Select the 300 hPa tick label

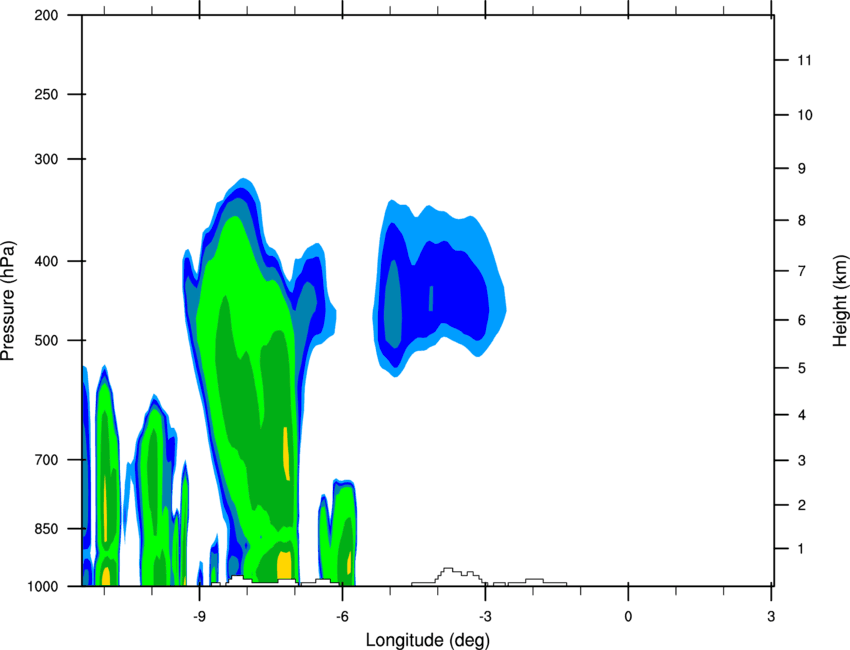click(x=46, y=159)
